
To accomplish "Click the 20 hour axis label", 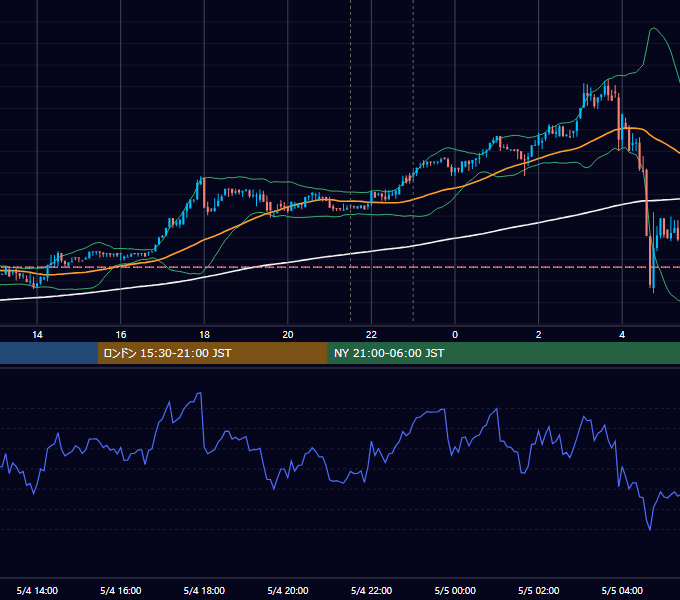I will point(288,335).
